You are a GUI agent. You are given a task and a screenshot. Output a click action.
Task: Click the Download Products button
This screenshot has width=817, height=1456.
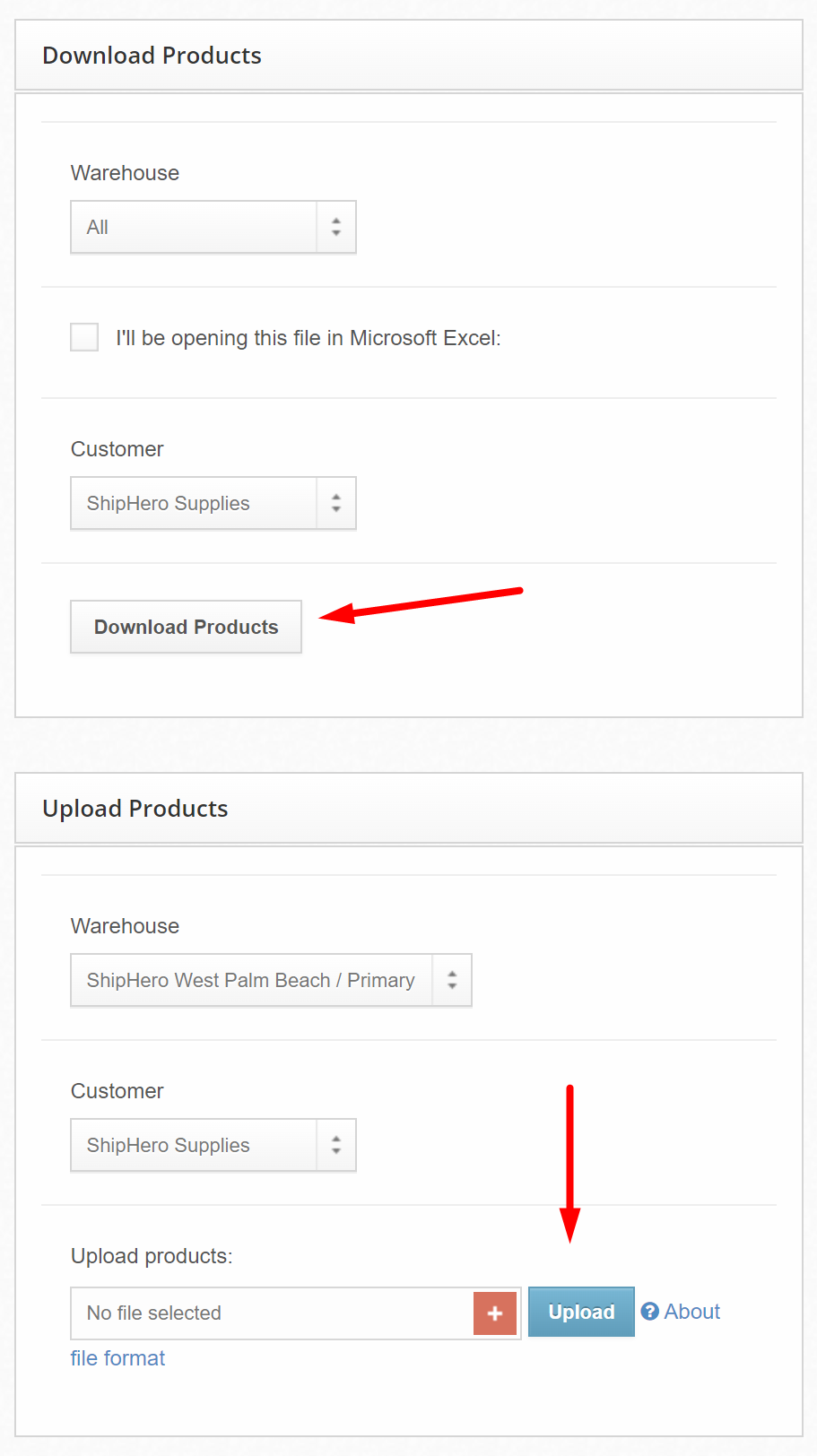click(186, 627)
